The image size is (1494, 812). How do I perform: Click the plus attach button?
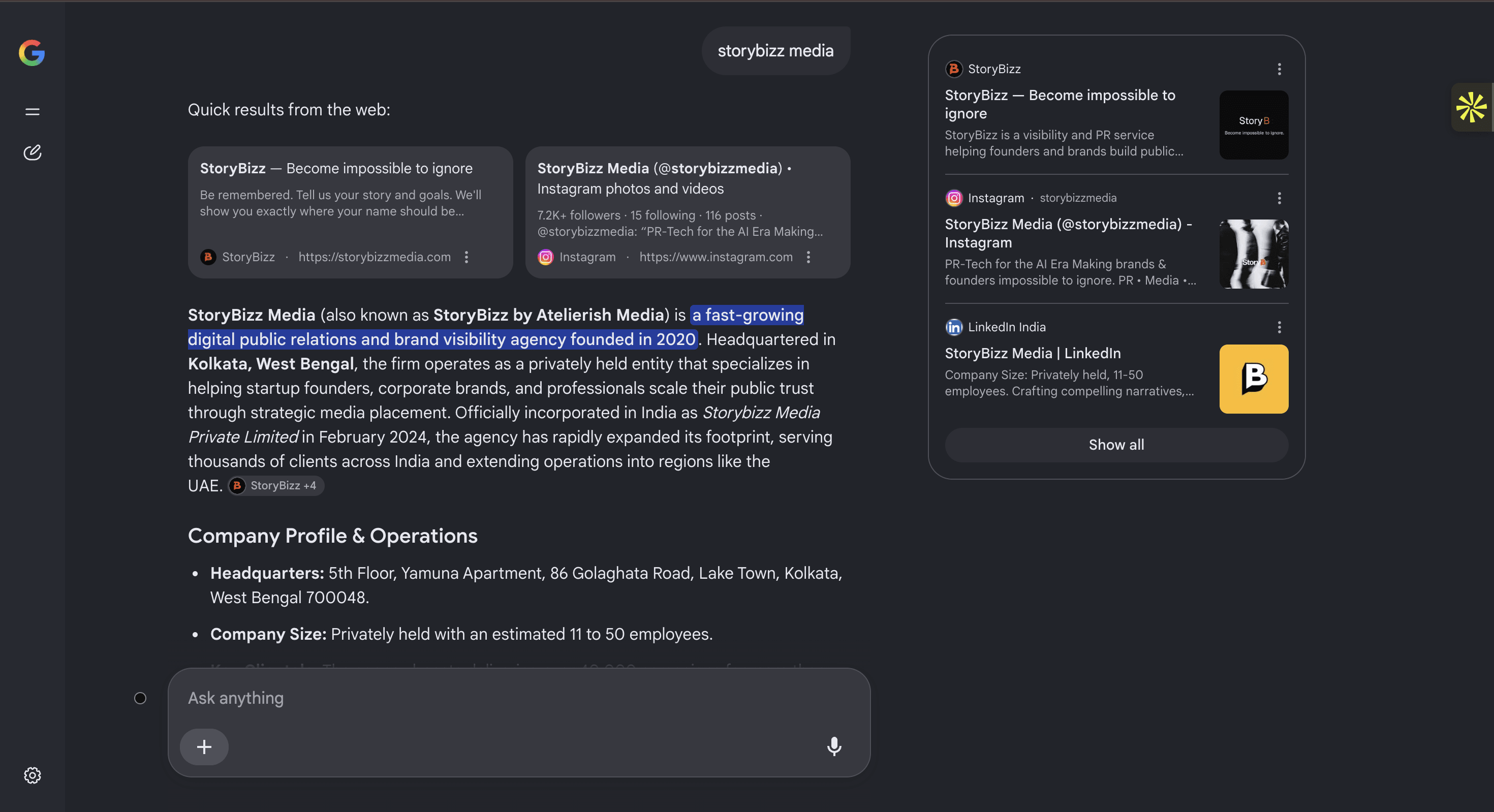pyautogui.click(x=204, y=746)
